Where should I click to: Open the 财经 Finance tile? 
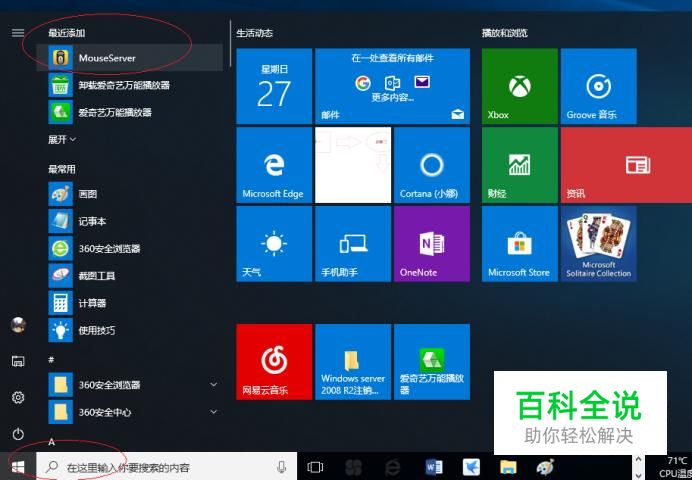point(520,165)
